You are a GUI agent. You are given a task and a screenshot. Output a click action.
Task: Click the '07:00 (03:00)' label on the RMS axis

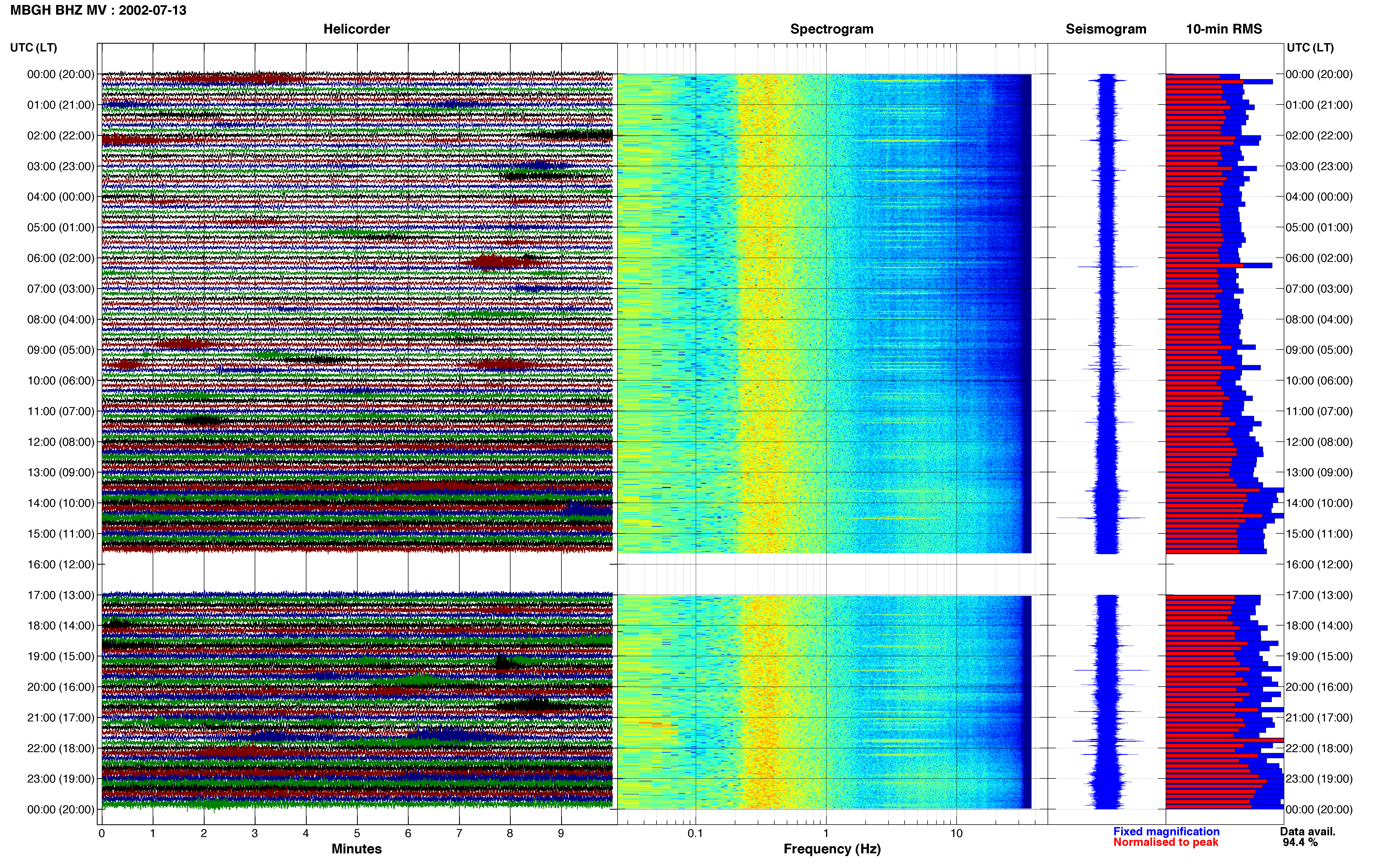(x=1319, y=289)
